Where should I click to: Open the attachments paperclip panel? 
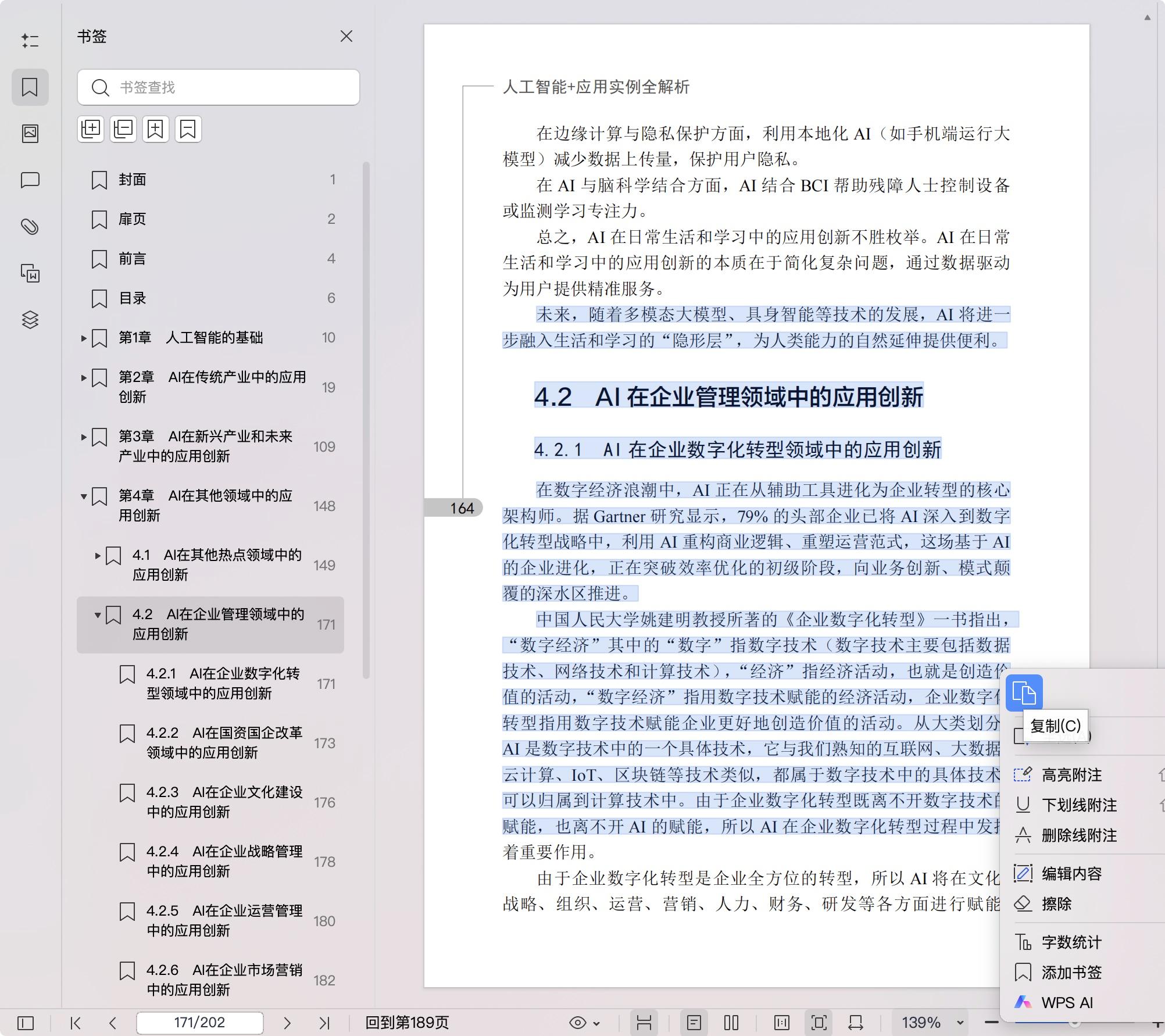pyautogui.click(x=30, y=227)
